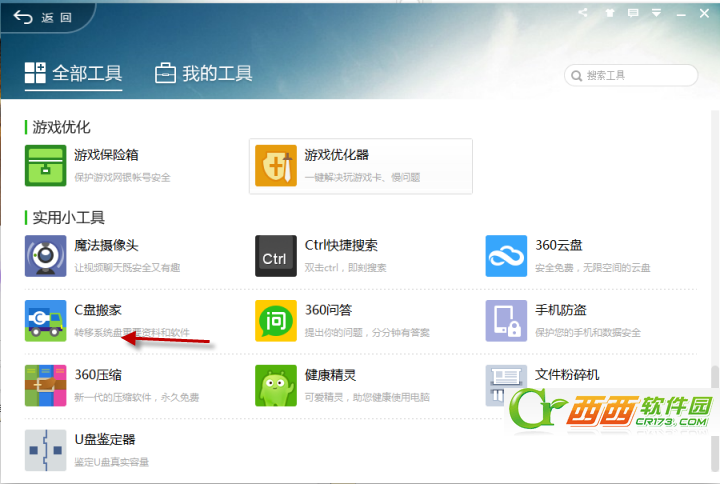
Task: Open the 文件粉碎机 shredder icon
Action: (506, 385)
